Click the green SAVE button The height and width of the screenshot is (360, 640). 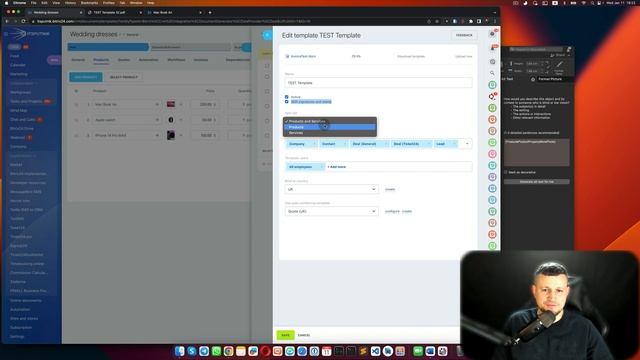(285, 335)
